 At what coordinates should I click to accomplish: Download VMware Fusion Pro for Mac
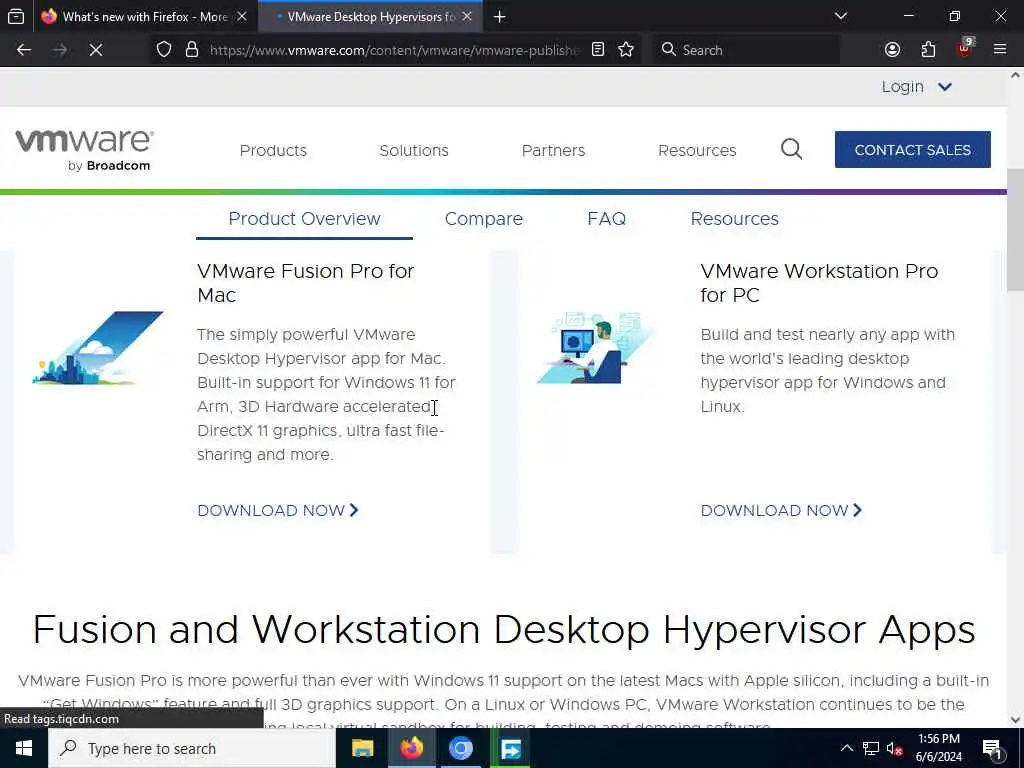pos(278,510)
